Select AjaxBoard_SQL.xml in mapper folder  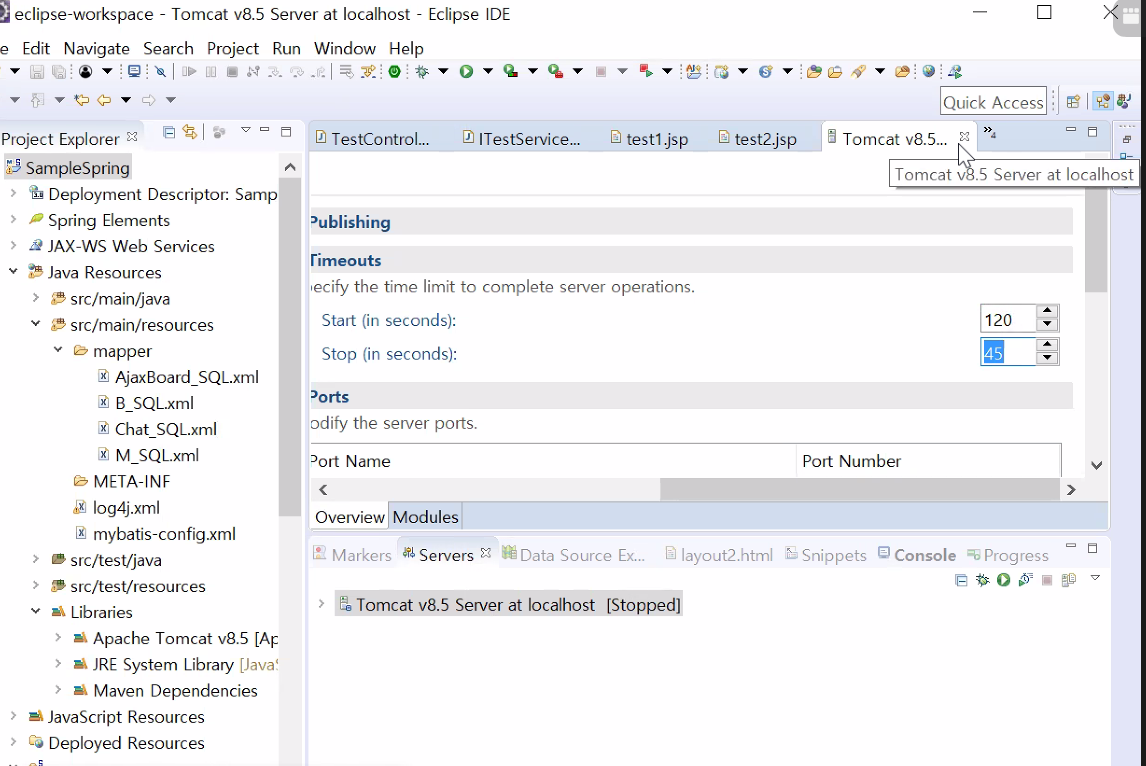(178, 377)
